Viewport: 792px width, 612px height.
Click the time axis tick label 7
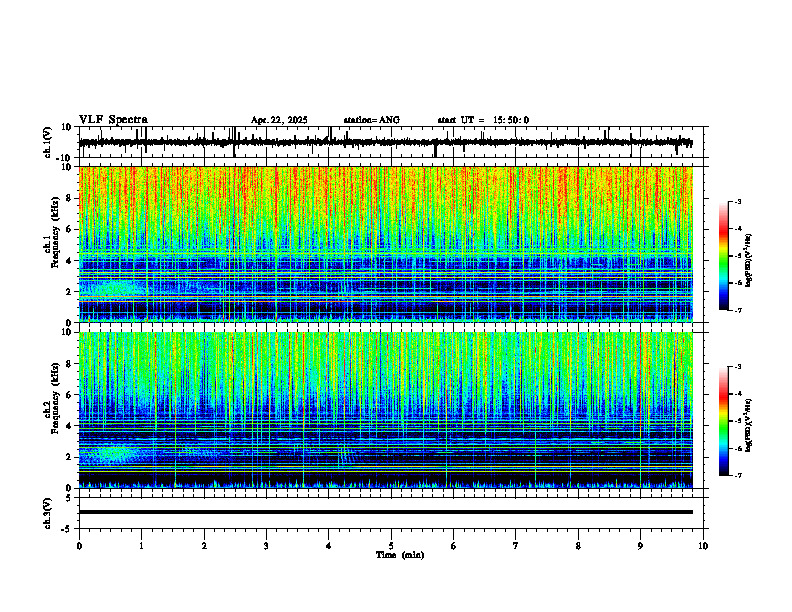coord(516,546)
